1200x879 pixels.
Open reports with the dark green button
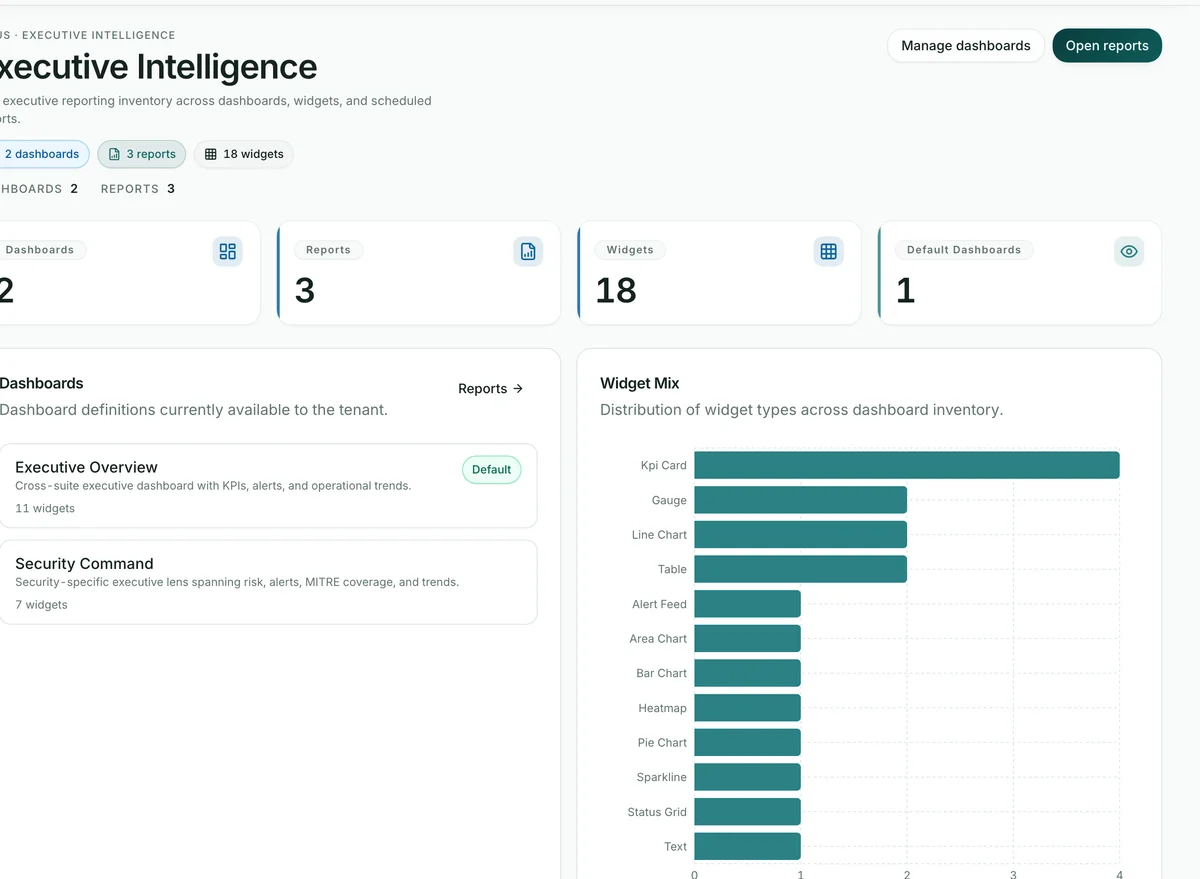point(1107,46)
